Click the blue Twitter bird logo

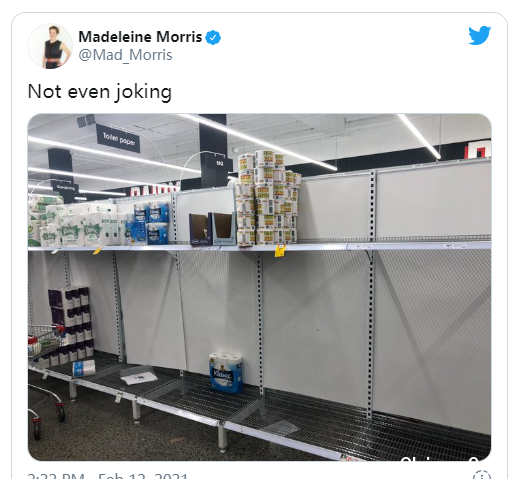pos(479,35)
